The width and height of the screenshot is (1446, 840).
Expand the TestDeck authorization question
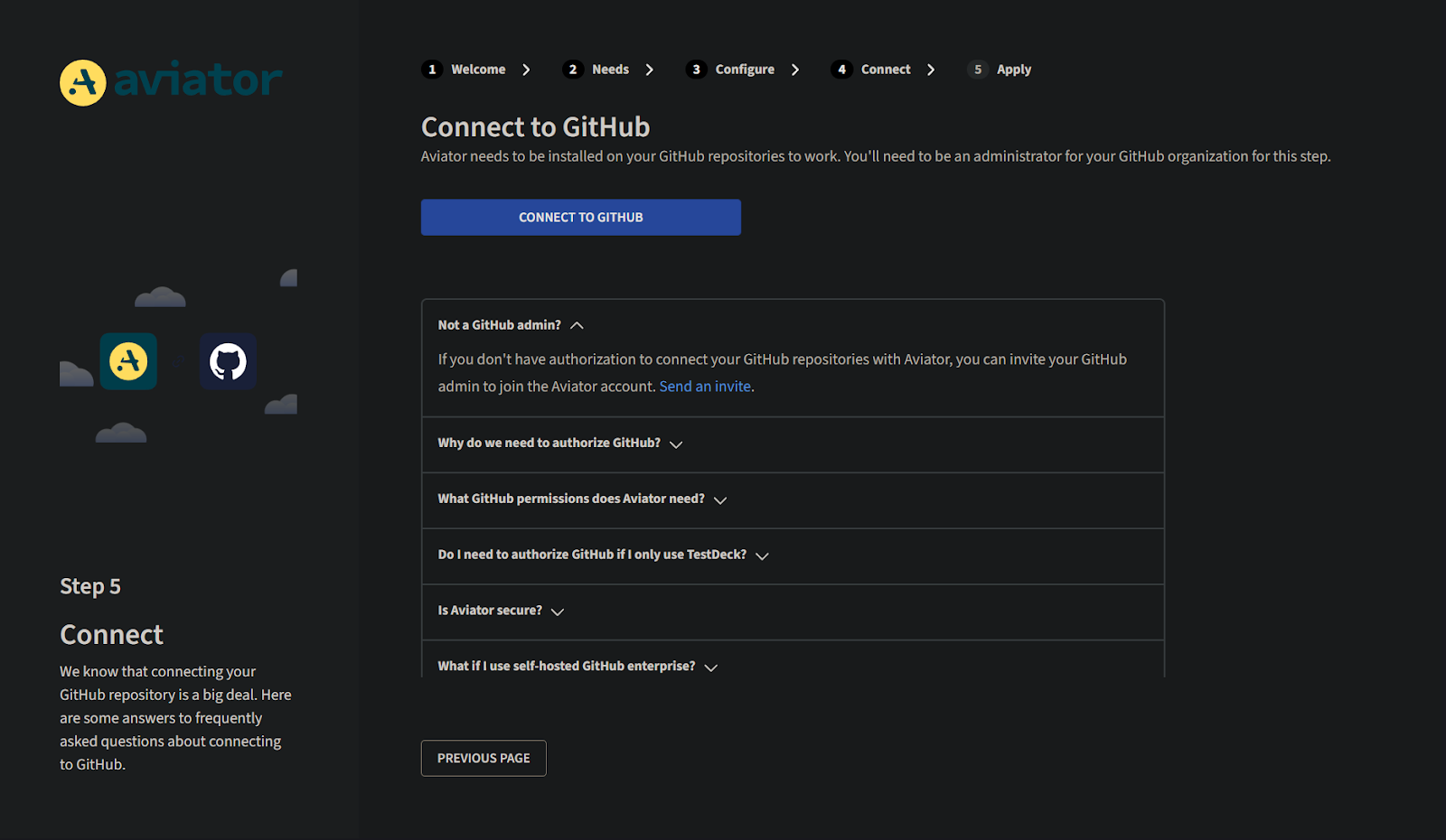[x=793, y=555]
